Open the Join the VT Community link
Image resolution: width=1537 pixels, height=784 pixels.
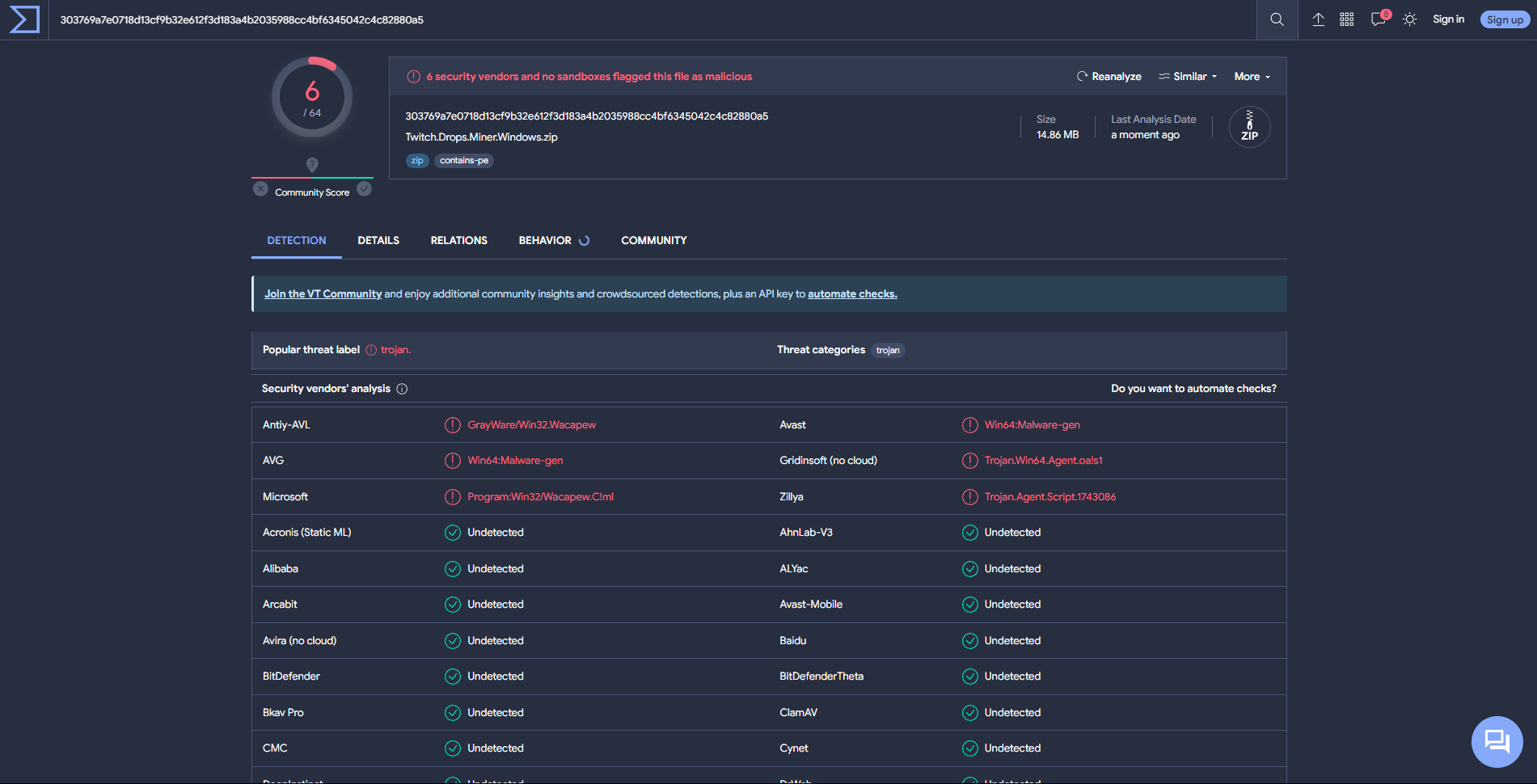point(323,293)
